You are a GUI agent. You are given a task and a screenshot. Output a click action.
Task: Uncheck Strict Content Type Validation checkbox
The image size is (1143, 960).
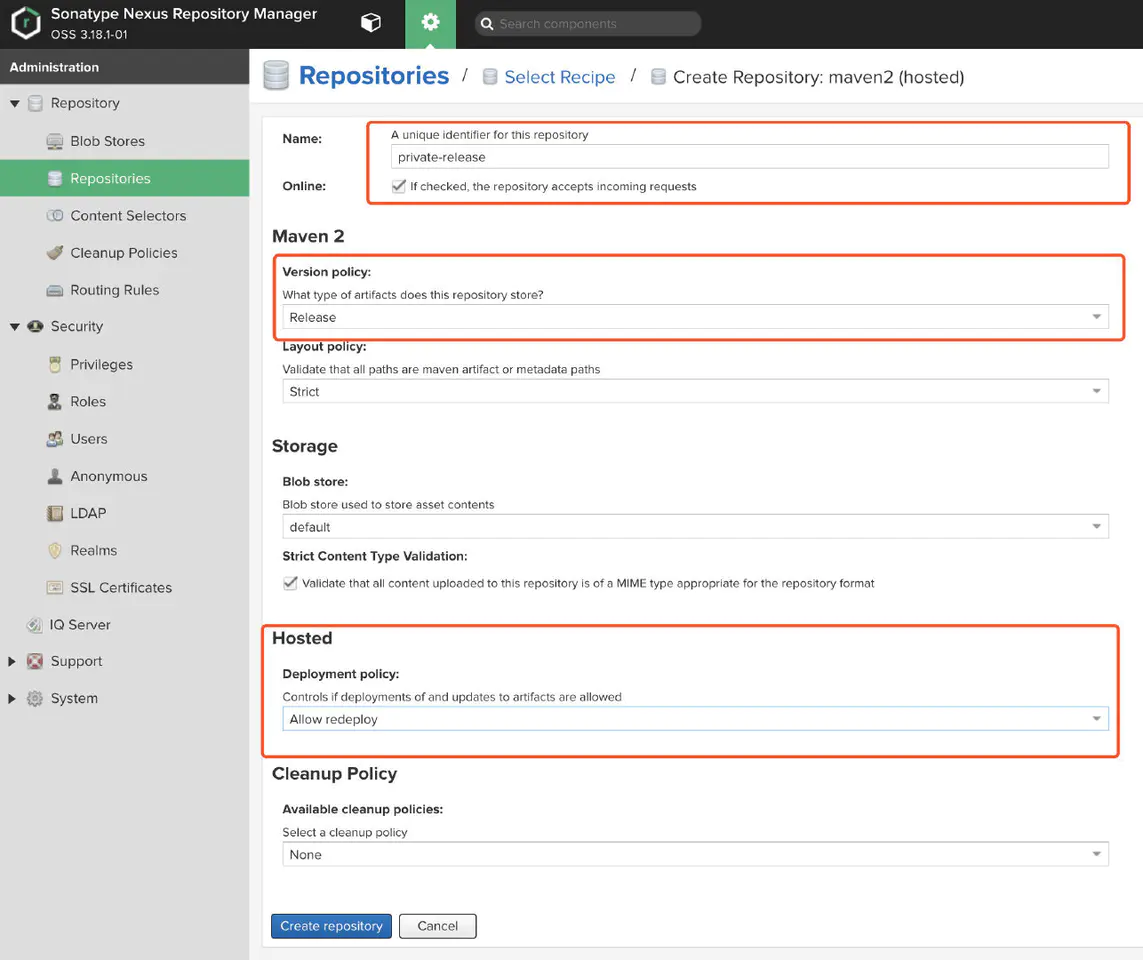click(290, 583)
